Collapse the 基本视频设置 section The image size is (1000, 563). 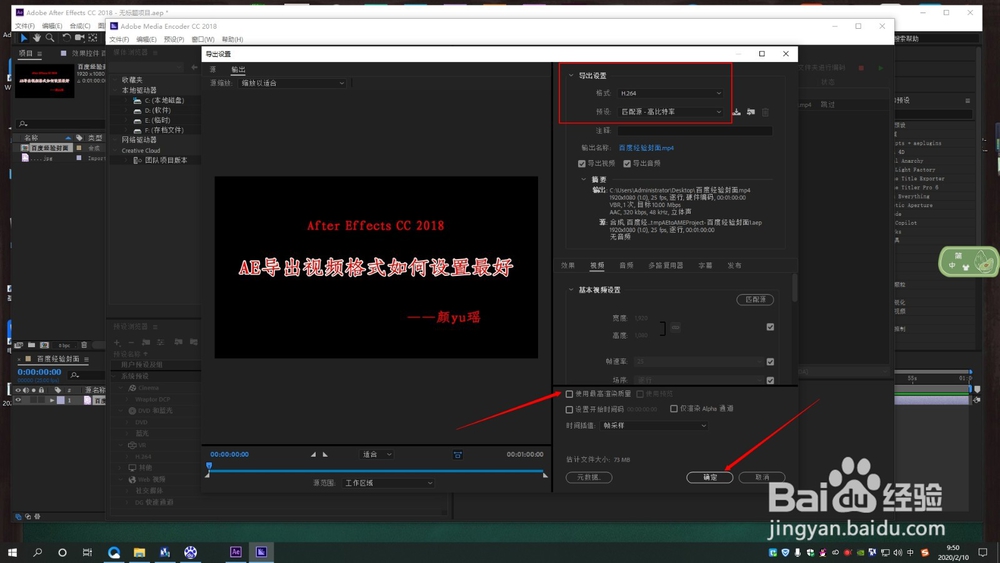[x=571, y=289]
